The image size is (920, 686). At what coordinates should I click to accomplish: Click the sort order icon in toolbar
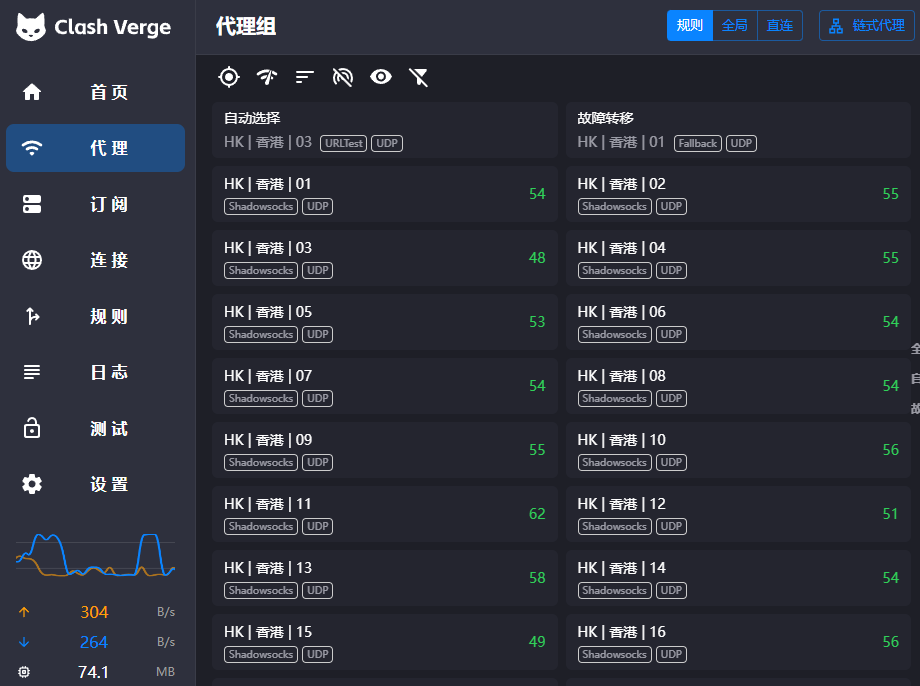304,77
